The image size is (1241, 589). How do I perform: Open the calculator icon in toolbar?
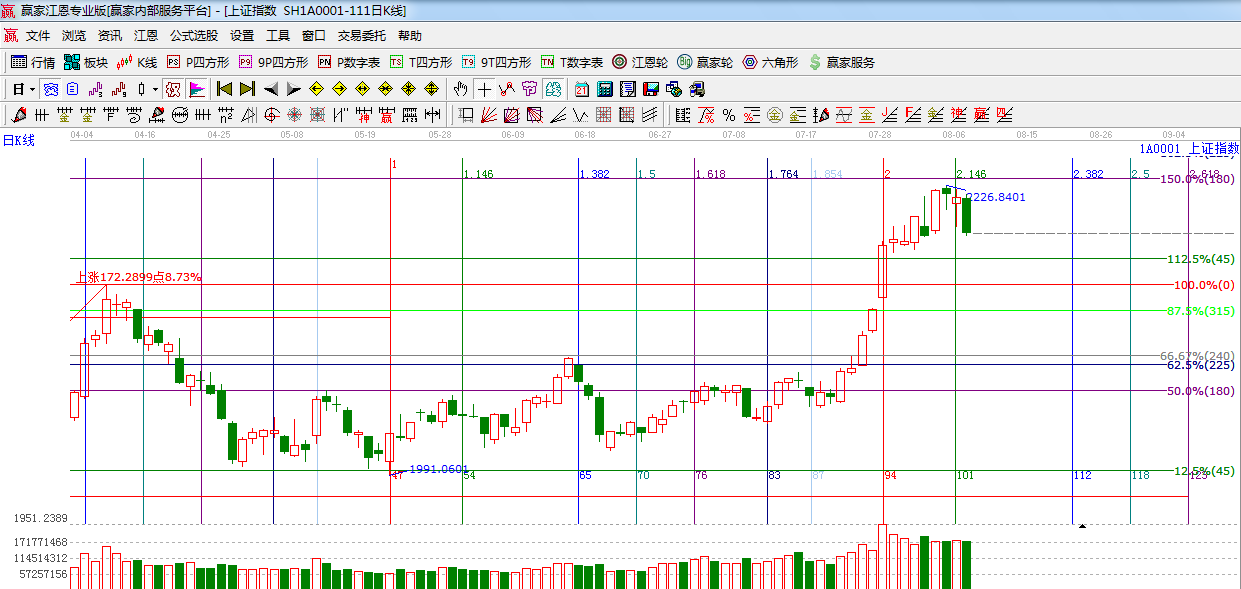tap(605, 89)
